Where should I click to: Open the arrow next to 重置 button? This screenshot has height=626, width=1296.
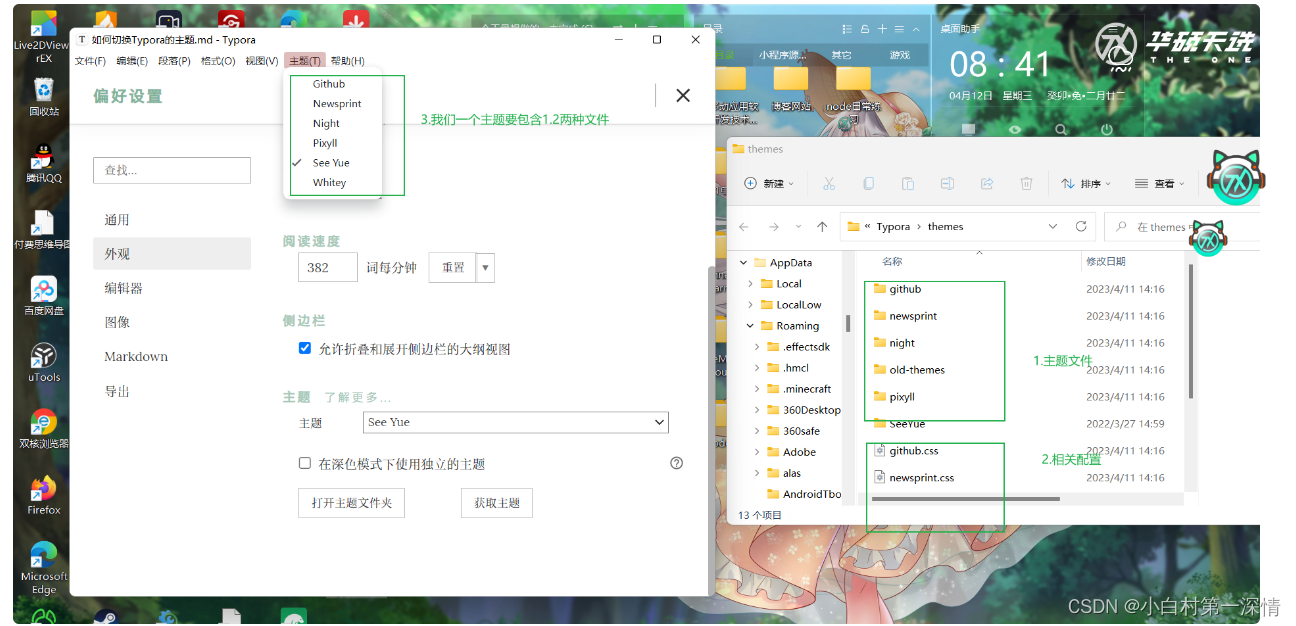click(x=486, y=267)
